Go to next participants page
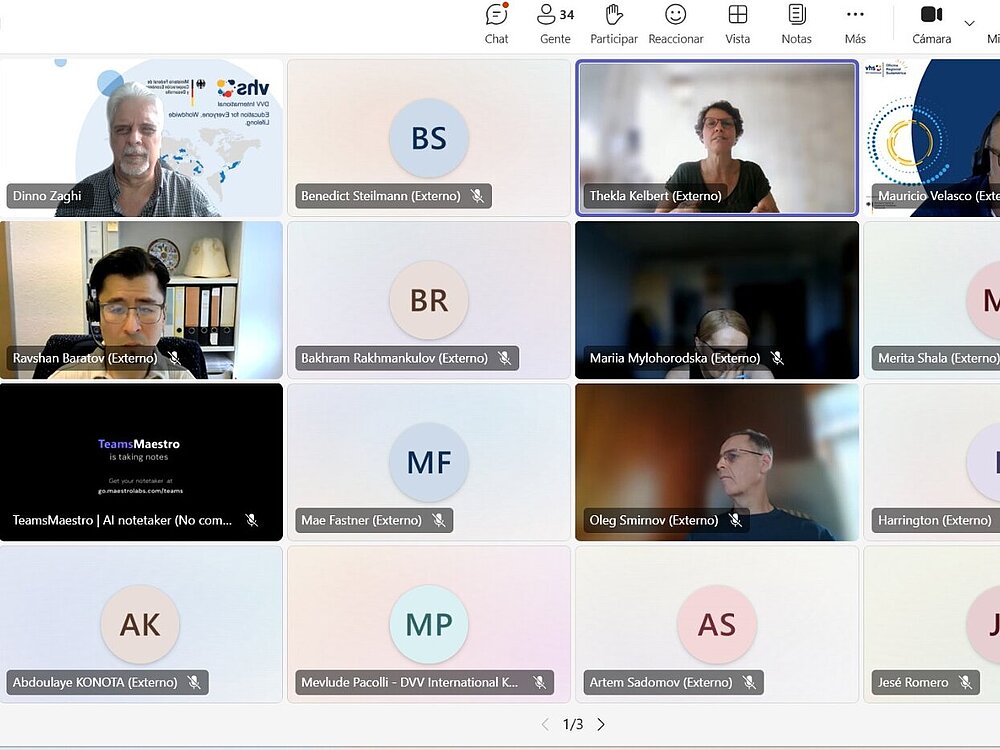This screenshot has height=750, width=1000. (601, 724)
